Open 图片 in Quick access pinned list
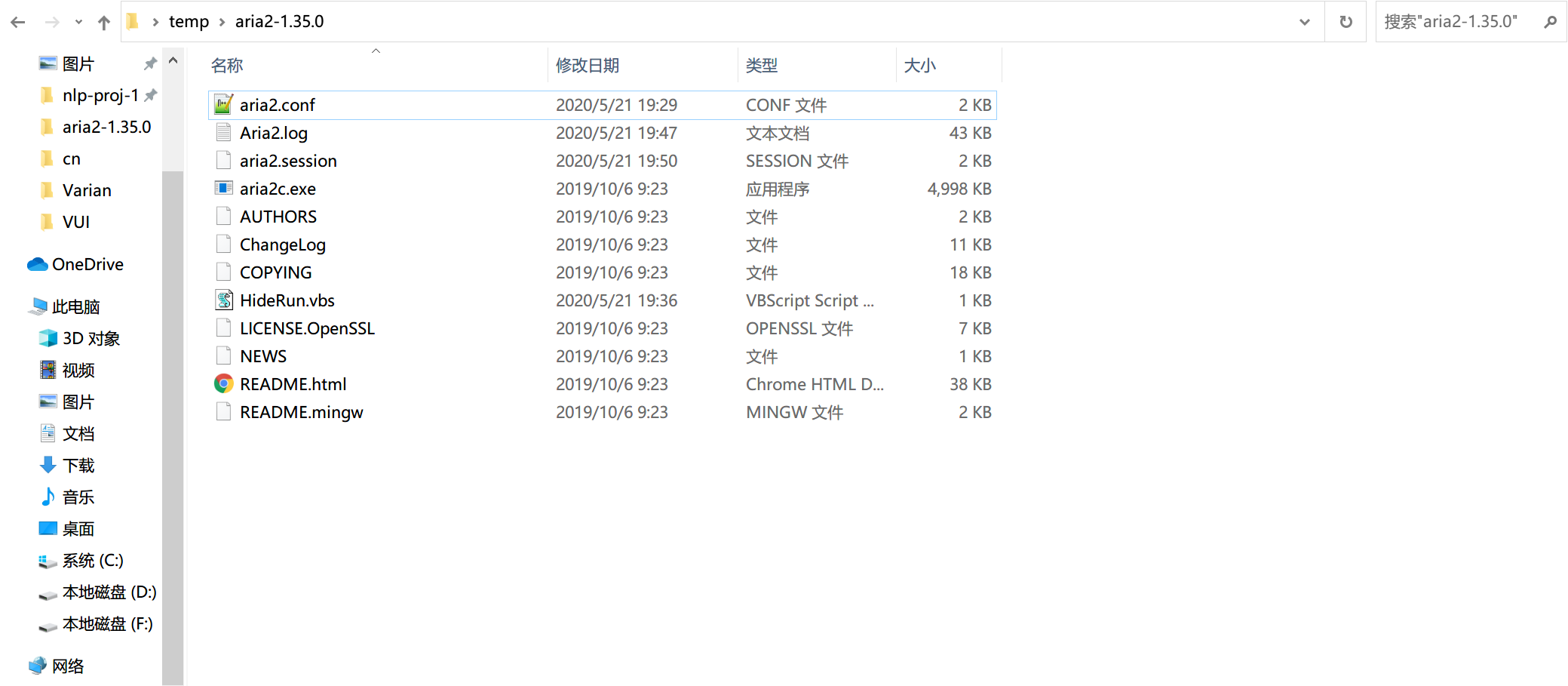This screenshot has width=1568, height=686. tap(78, 64)
